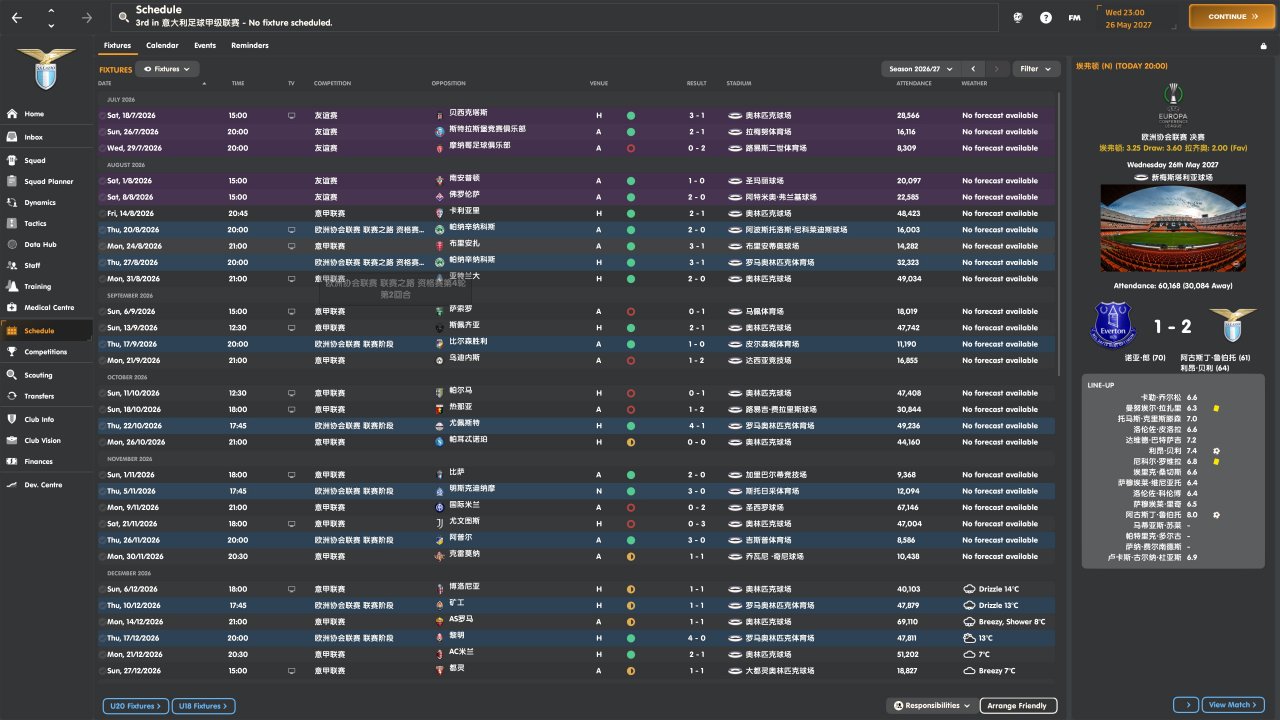Click the Competitions trophy icon
The width and height of the screenshot is (1280, 720).
(x=13, y=352)
